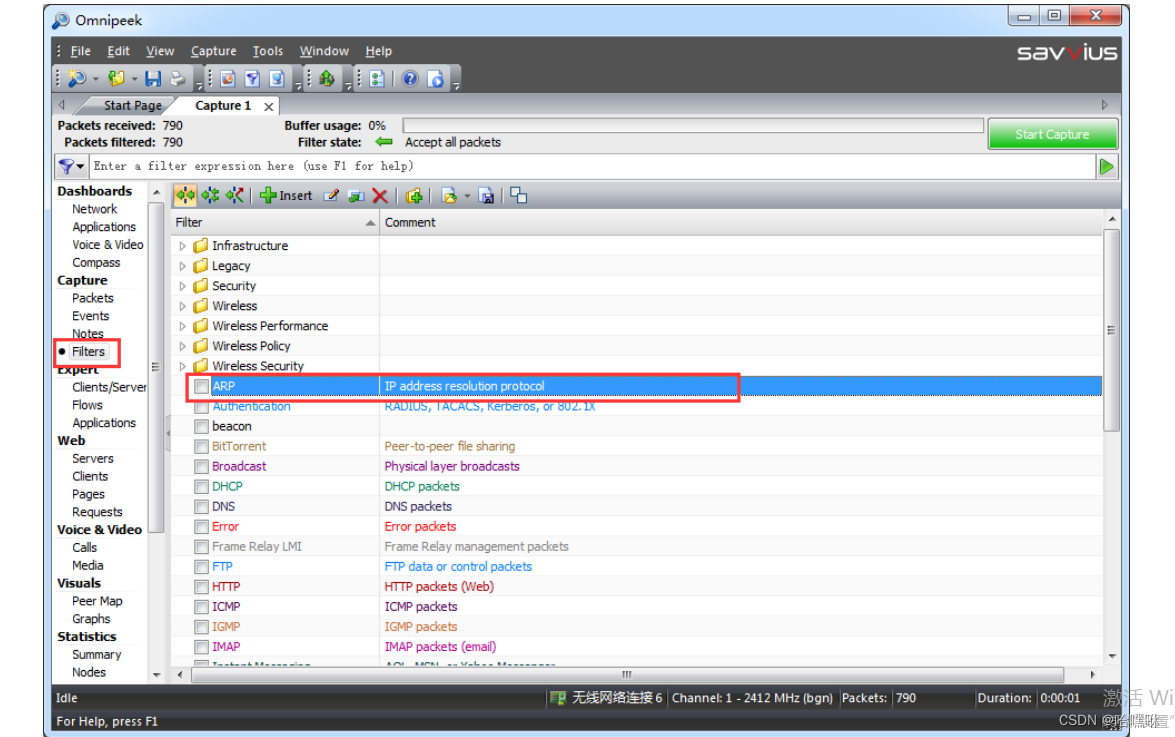Click the New Capture magnifier icon

[76, 78]
